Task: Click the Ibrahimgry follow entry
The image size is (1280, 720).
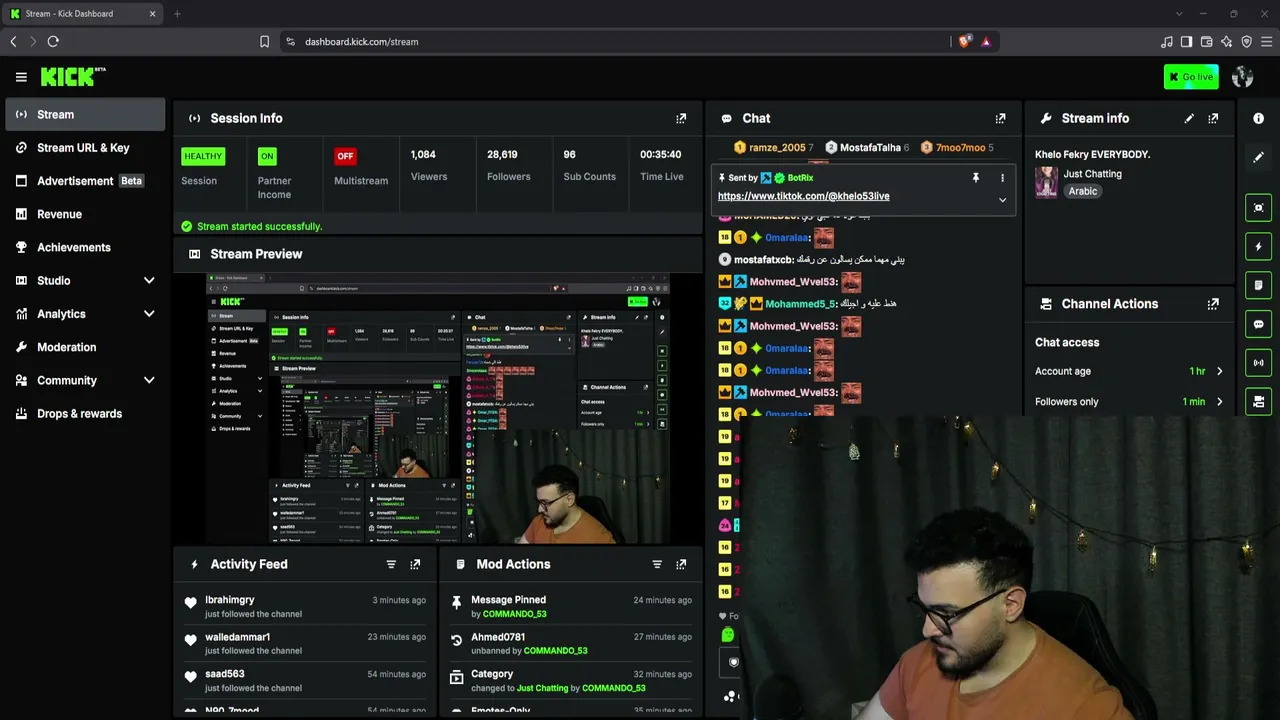Action: 305,607
